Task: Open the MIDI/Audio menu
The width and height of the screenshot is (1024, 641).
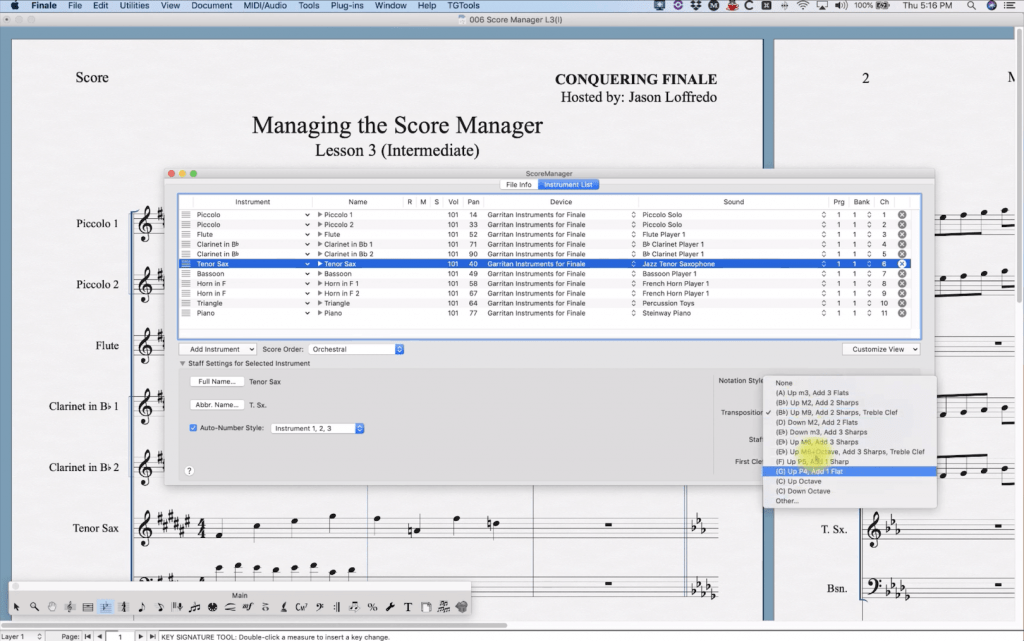Action: pyautogui.click(x=264, y=5)
